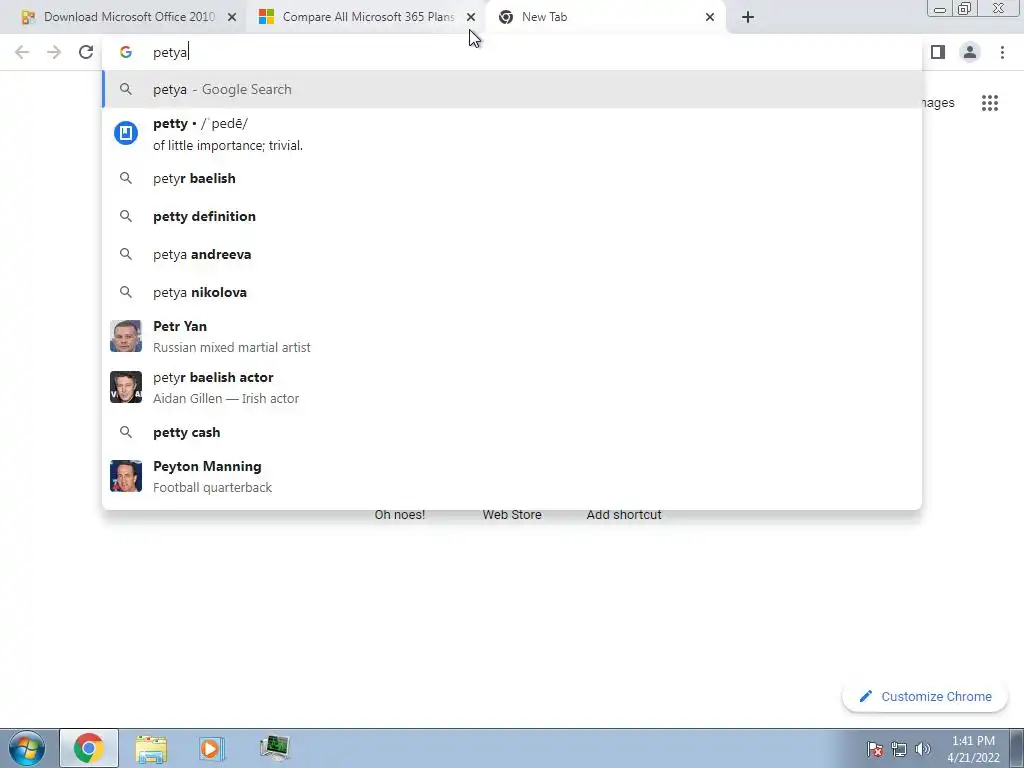Viewport: 1024px width, 768px height.
Task: Reload the page with the refresh icon
Action: [86, 52]
